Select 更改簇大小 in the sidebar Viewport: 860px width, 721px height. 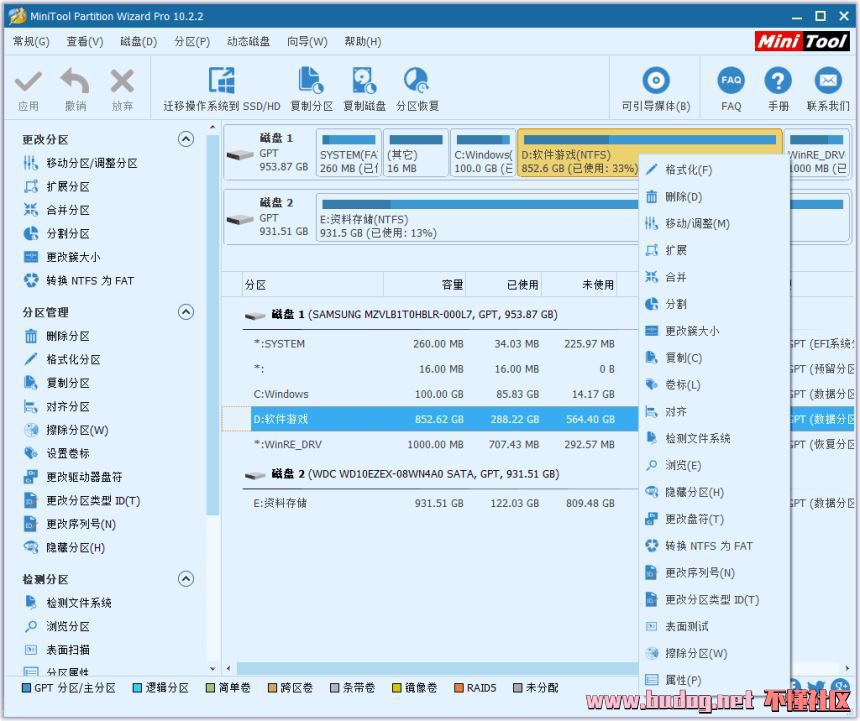click(62, 257)
